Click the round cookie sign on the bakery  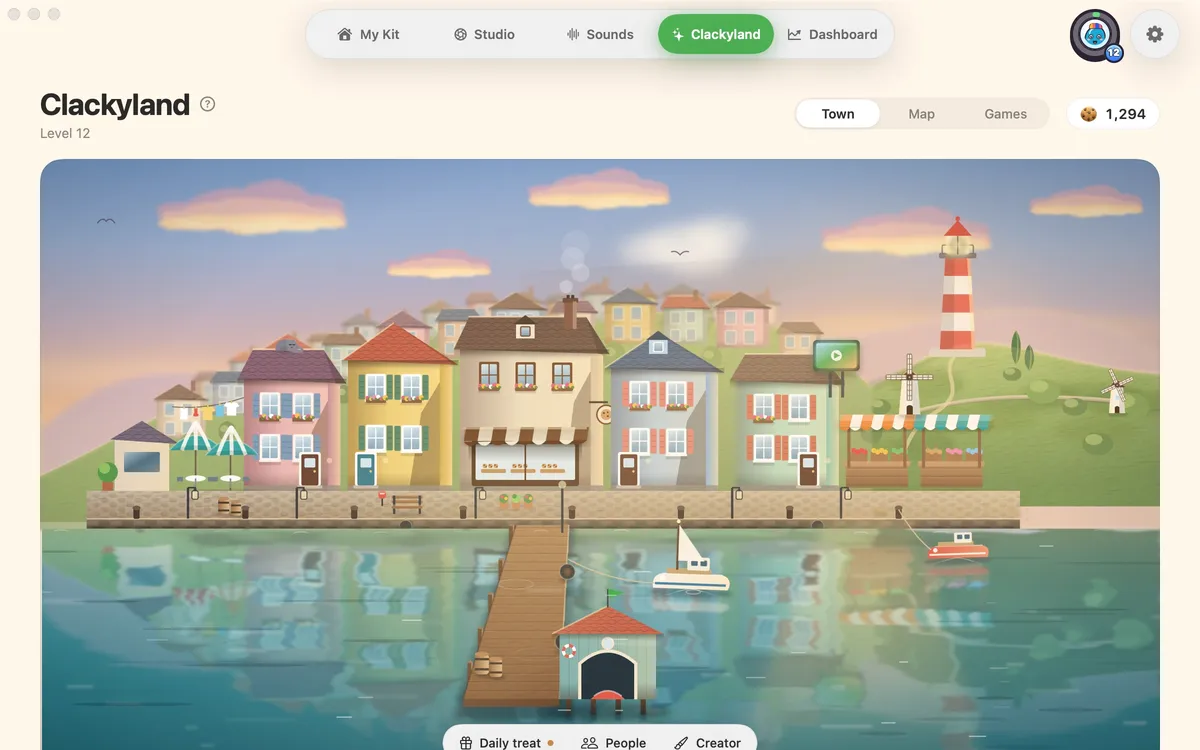coord(604,413)
